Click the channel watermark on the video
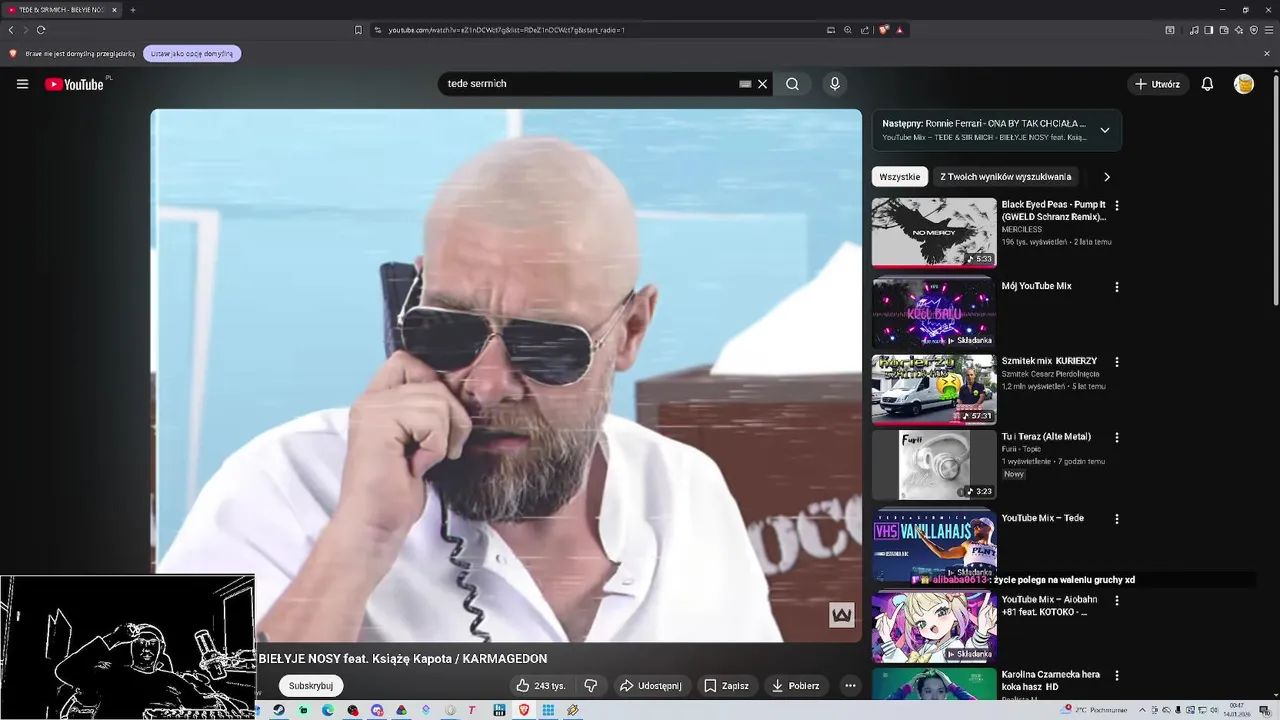Image resolution: width=1280 pixels, height=720 pixels. pos(841,615)
